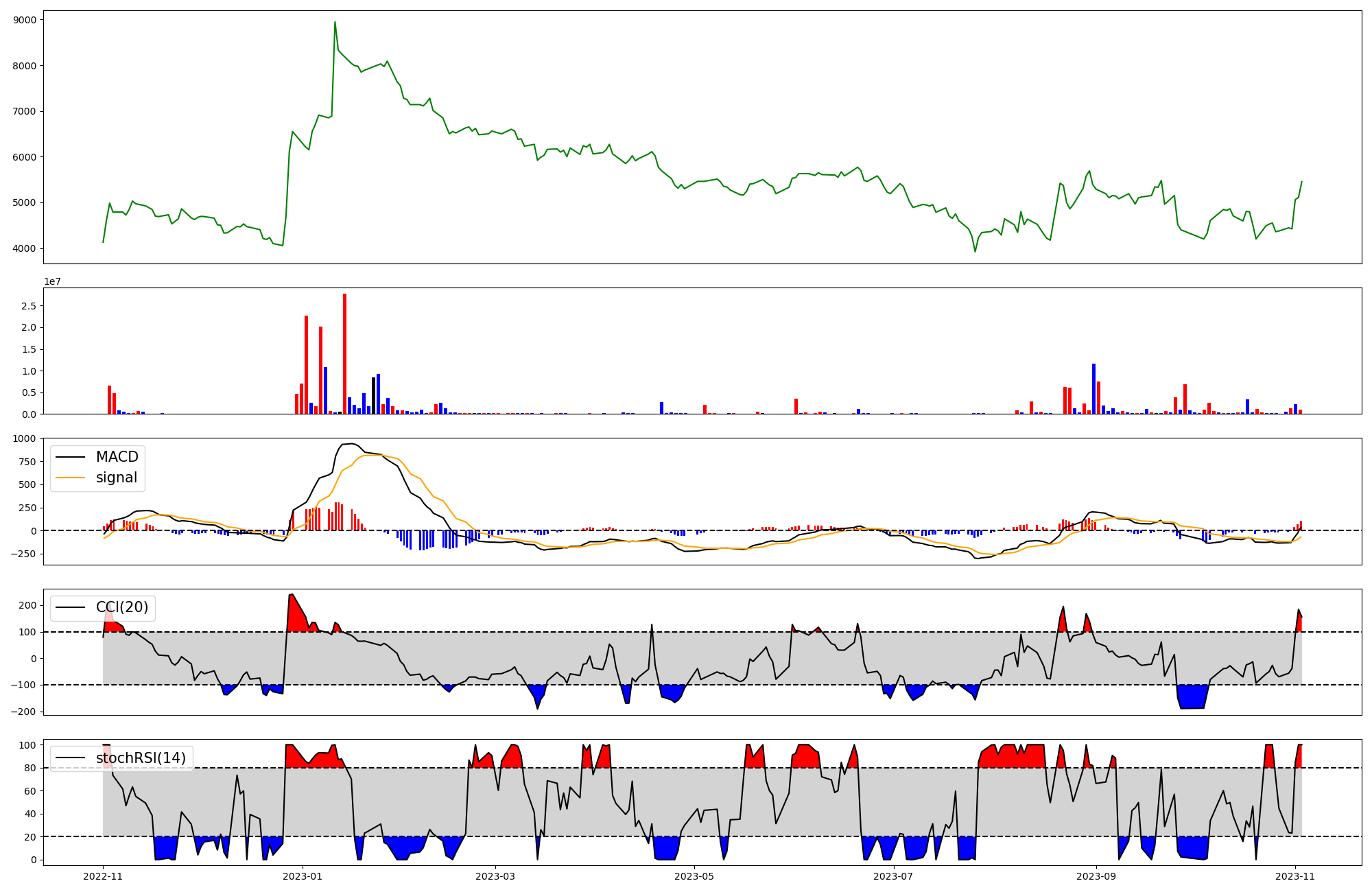The height and width of the screenshot is (892, 1372).
Task: Click the tall blue volume bar near 2023-09
Action: pos(1093,388)
